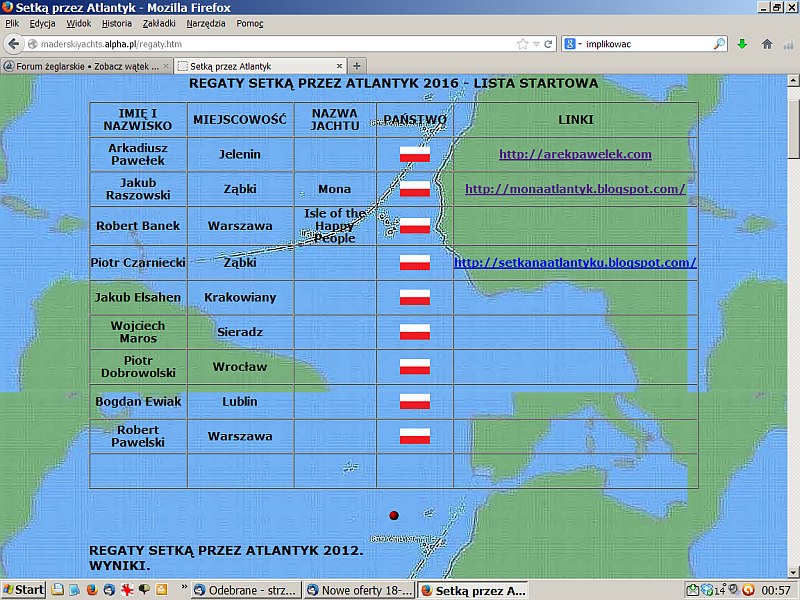Open the arekpawelek.com link
The height and width of the screenshot is (600, 800).
pyautogui.click(x=575, y=154)
